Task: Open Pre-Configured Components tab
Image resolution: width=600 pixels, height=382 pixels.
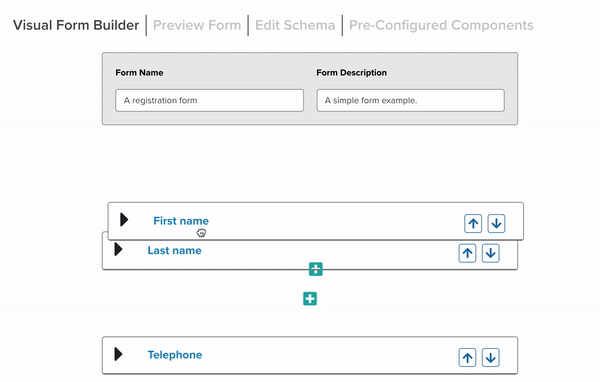Action: (x=441, y=25)
